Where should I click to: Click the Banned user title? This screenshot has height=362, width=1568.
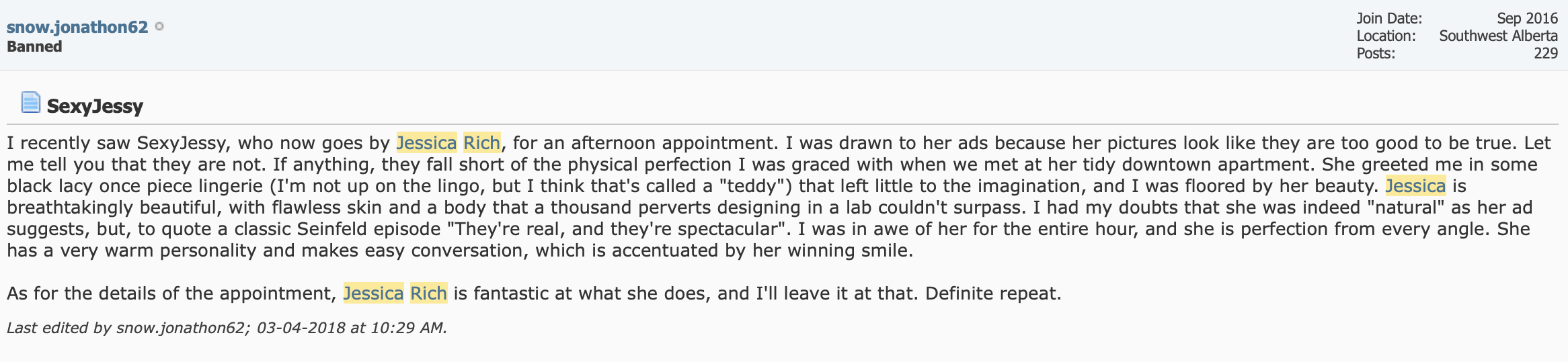coord(34,47)
